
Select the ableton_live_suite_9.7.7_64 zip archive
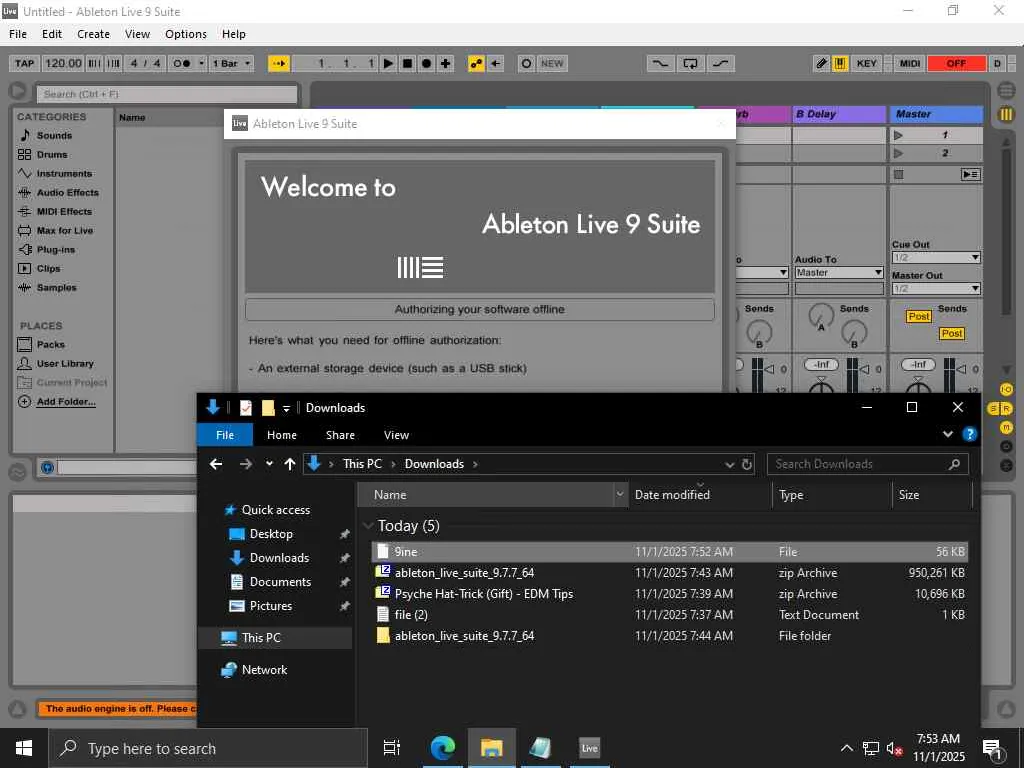pos(669,573)
